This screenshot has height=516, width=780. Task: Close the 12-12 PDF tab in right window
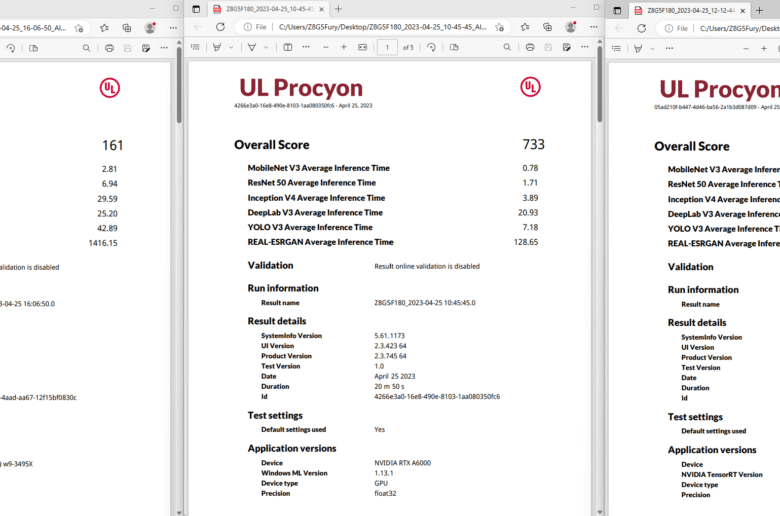pos(743,10)
